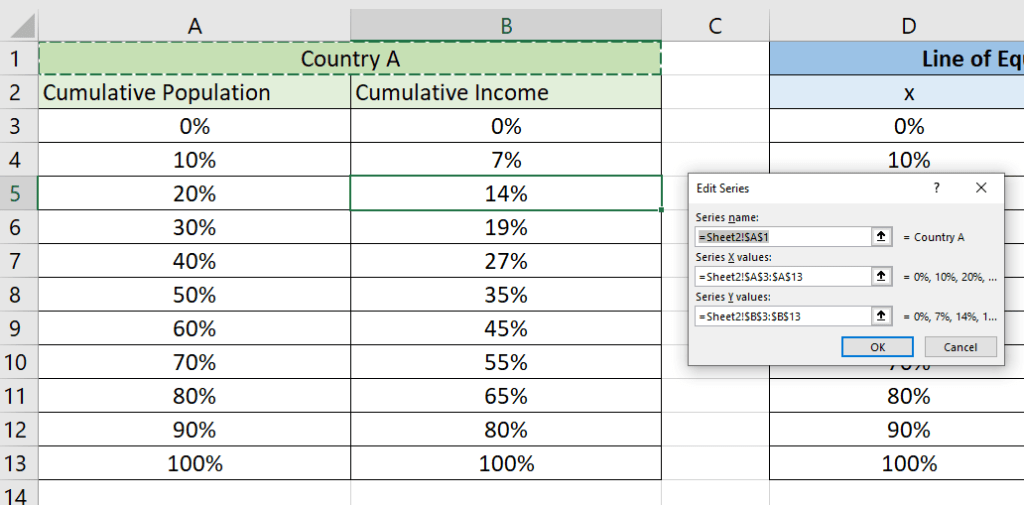Click into the Series Y values field
Viewport: 1024px width, 505px height.
(784, 316)
